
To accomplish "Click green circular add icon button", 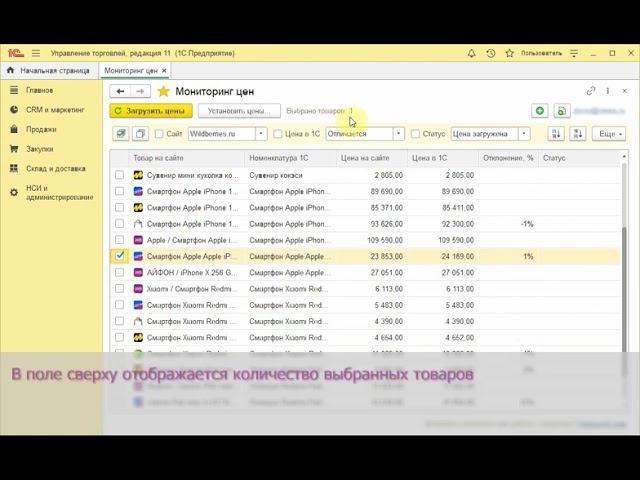I will (x=540, y=111).
